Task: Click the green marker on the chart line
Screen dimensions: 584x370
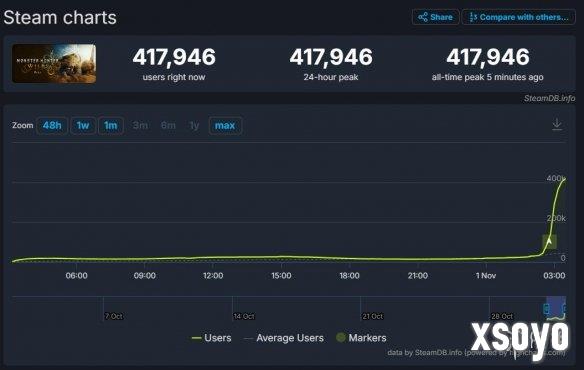Action: point(549,242)
